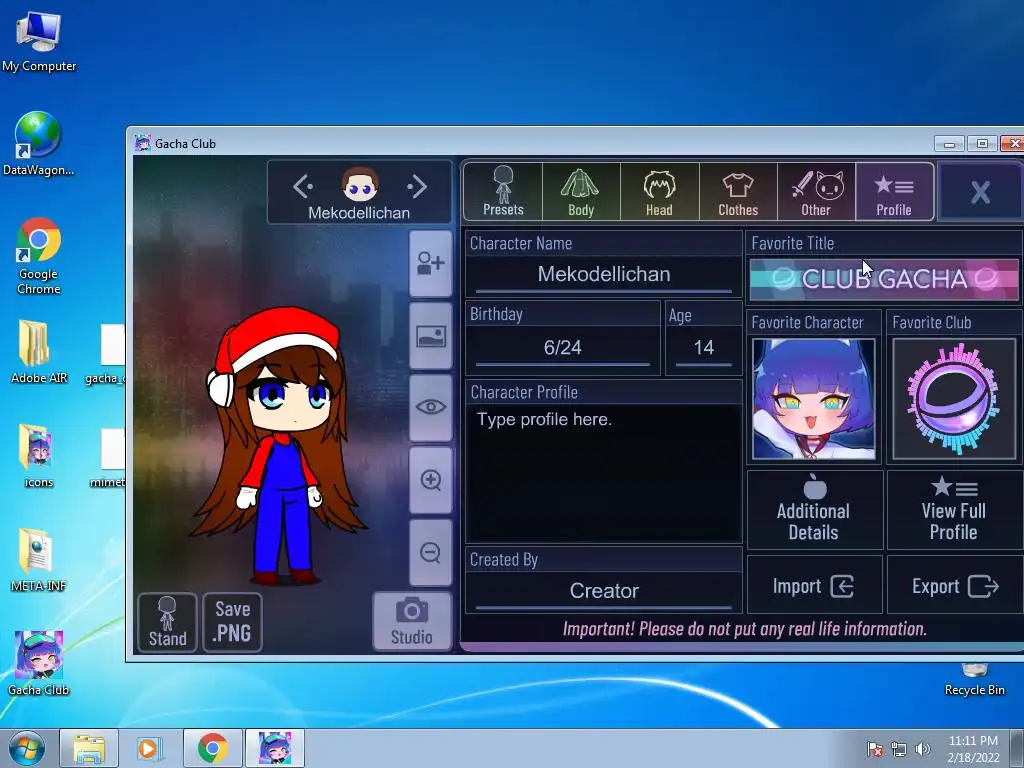Zoom in on the character
1024x768 pixels.
coord(430,481)
